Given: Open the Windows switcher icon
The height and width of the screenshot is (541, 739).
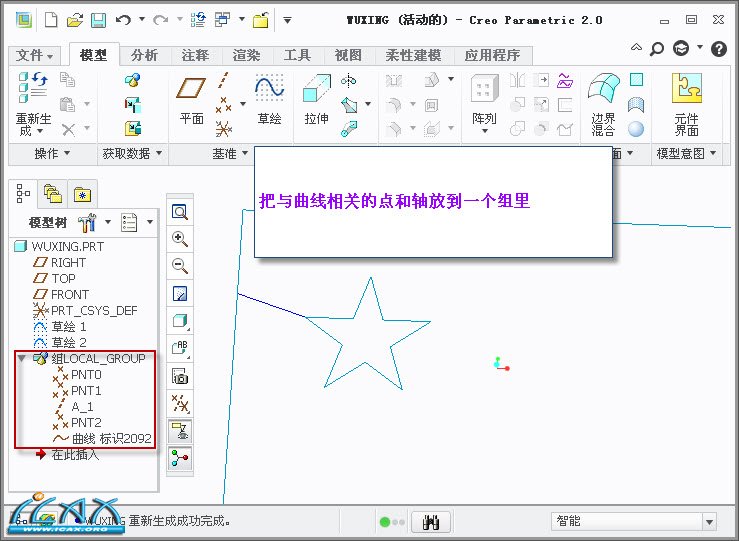Looking at the screenshot, I should (222, 19).
